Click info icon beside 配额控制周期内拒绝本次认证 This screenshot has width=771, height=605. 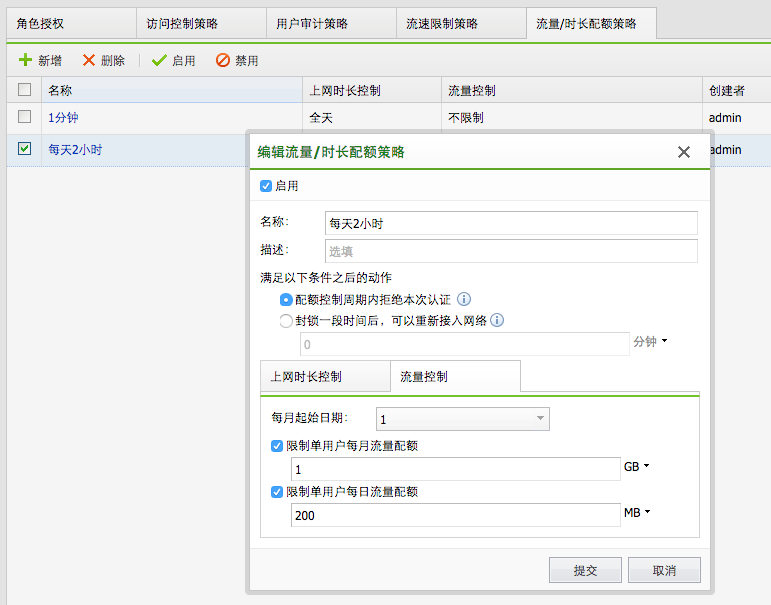(x=464, y=299)
